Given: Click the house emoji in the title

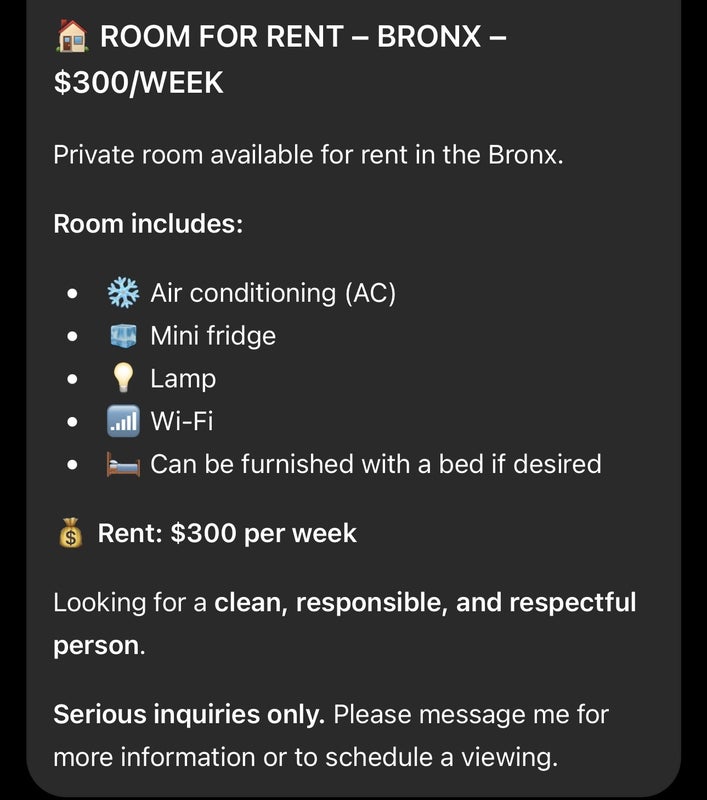Looking at the screenshot, I should click(x=72, y=36).
